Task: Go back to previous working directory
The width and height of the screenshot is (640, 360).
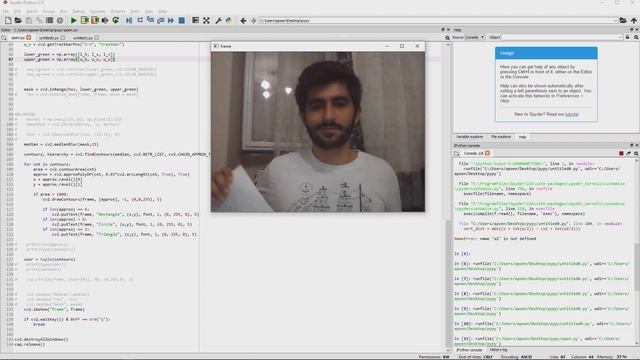Action: pyautogui.click(x=243, y=20)
